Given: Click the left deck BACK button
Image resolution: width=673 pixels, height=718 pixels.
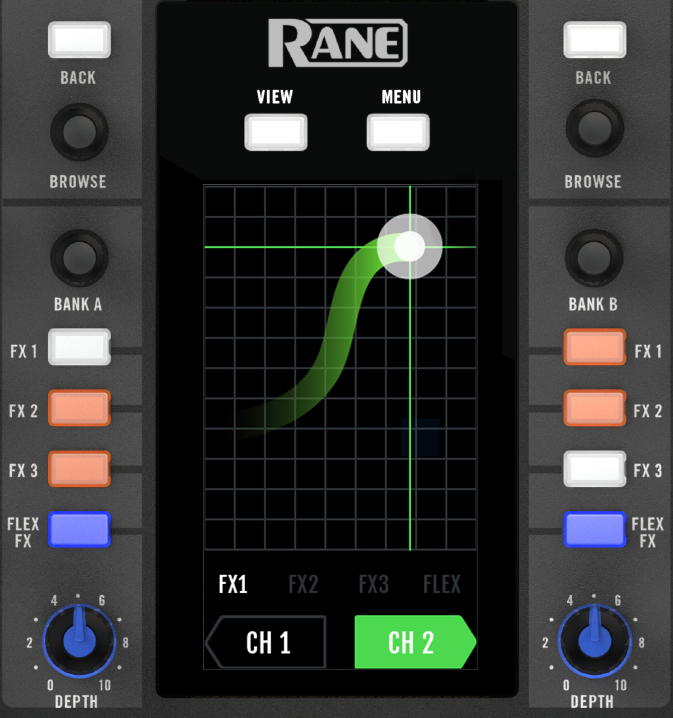Looking at the screenshot, I should tap(79, 39).
